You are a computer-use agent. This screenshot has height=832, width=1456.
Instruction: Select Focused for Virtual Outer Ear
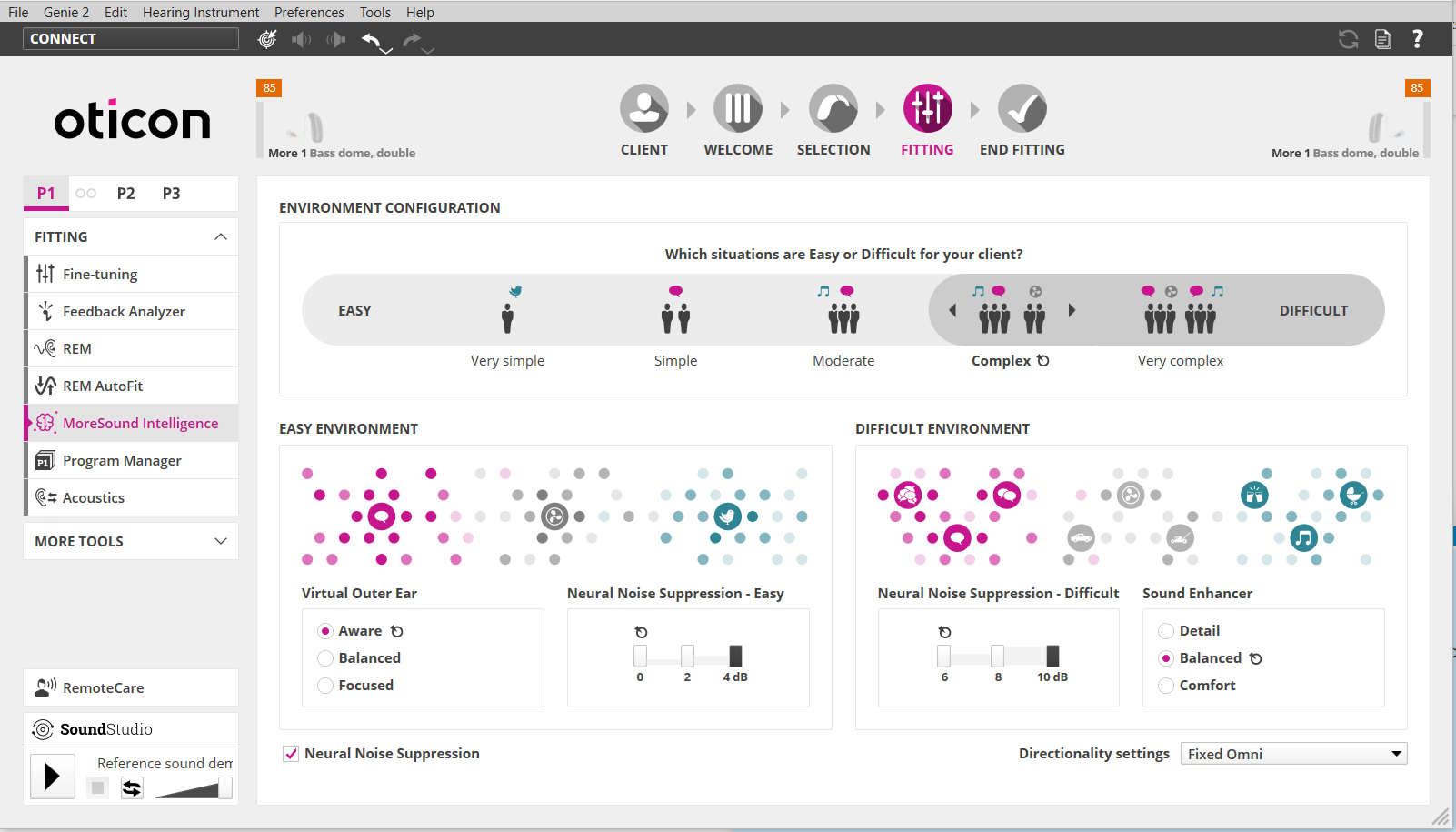(325, 686)
